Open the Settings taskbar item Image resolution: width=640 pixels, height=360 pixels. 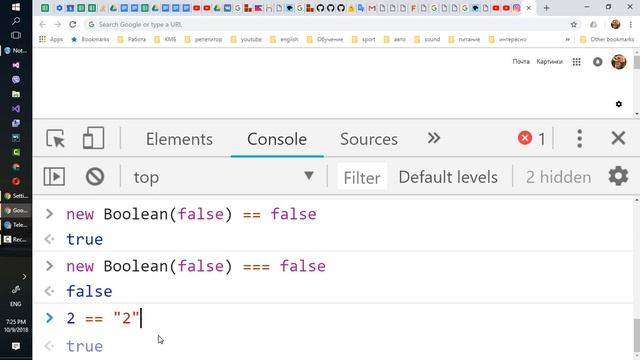click(16, 196)
